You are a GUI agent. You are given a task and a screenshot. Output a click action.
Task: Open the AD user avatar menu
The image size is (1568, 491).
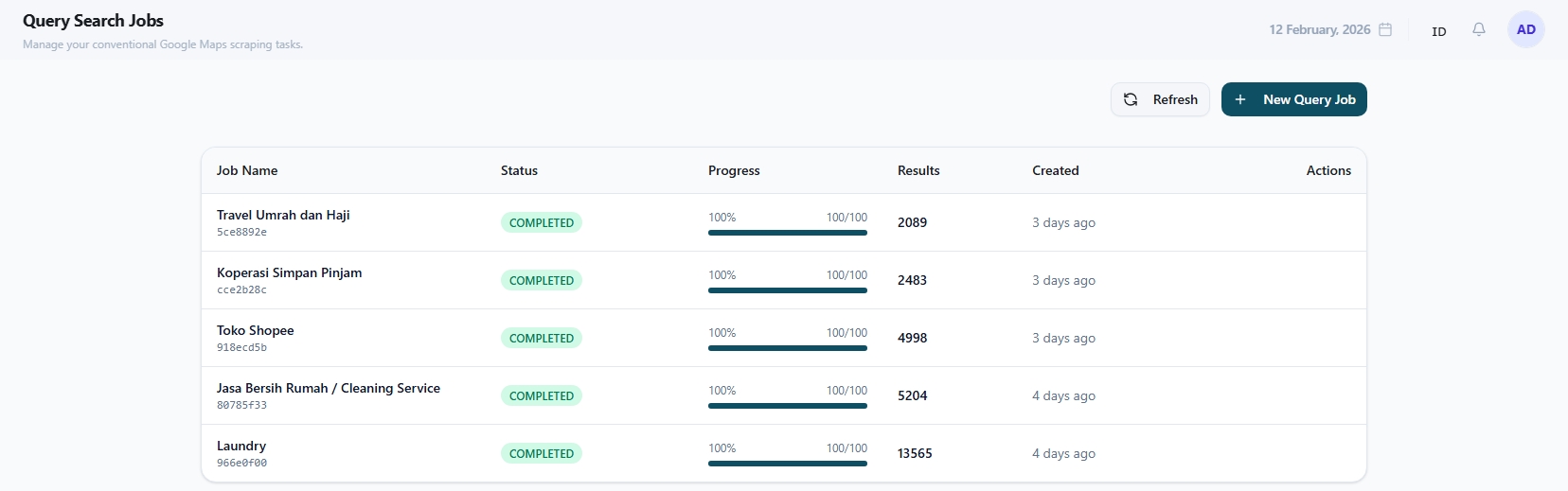tap(1526, 29)
